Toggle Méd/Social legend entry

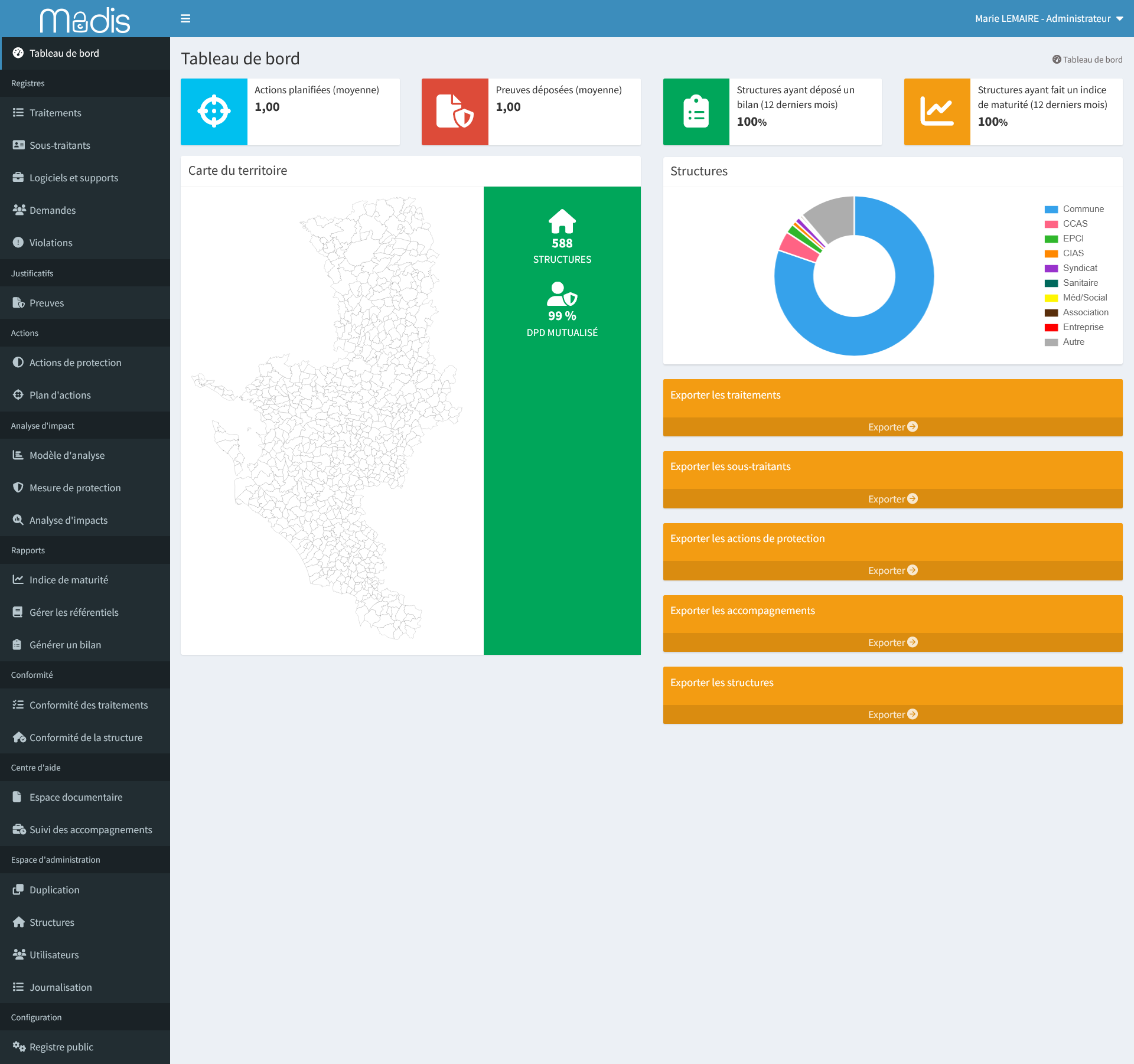tap(1076, 298)
